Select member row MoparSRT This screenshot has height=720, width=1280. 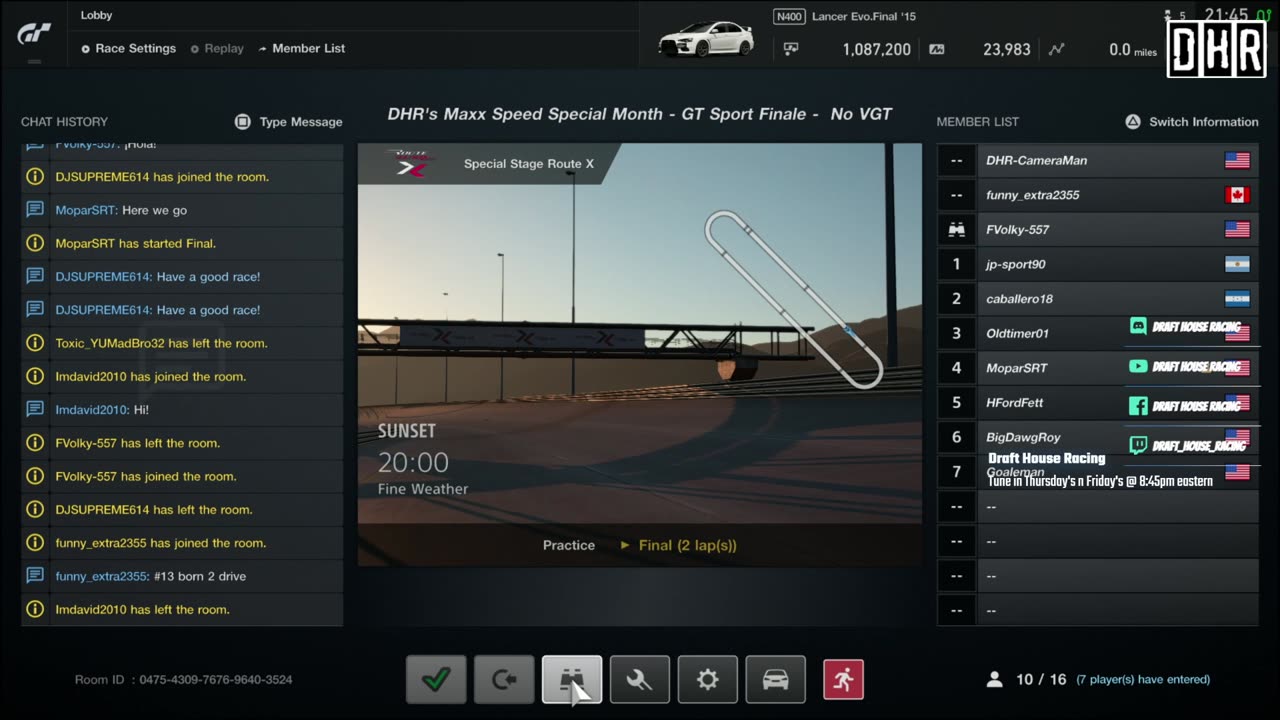[x=1098, y=368]
